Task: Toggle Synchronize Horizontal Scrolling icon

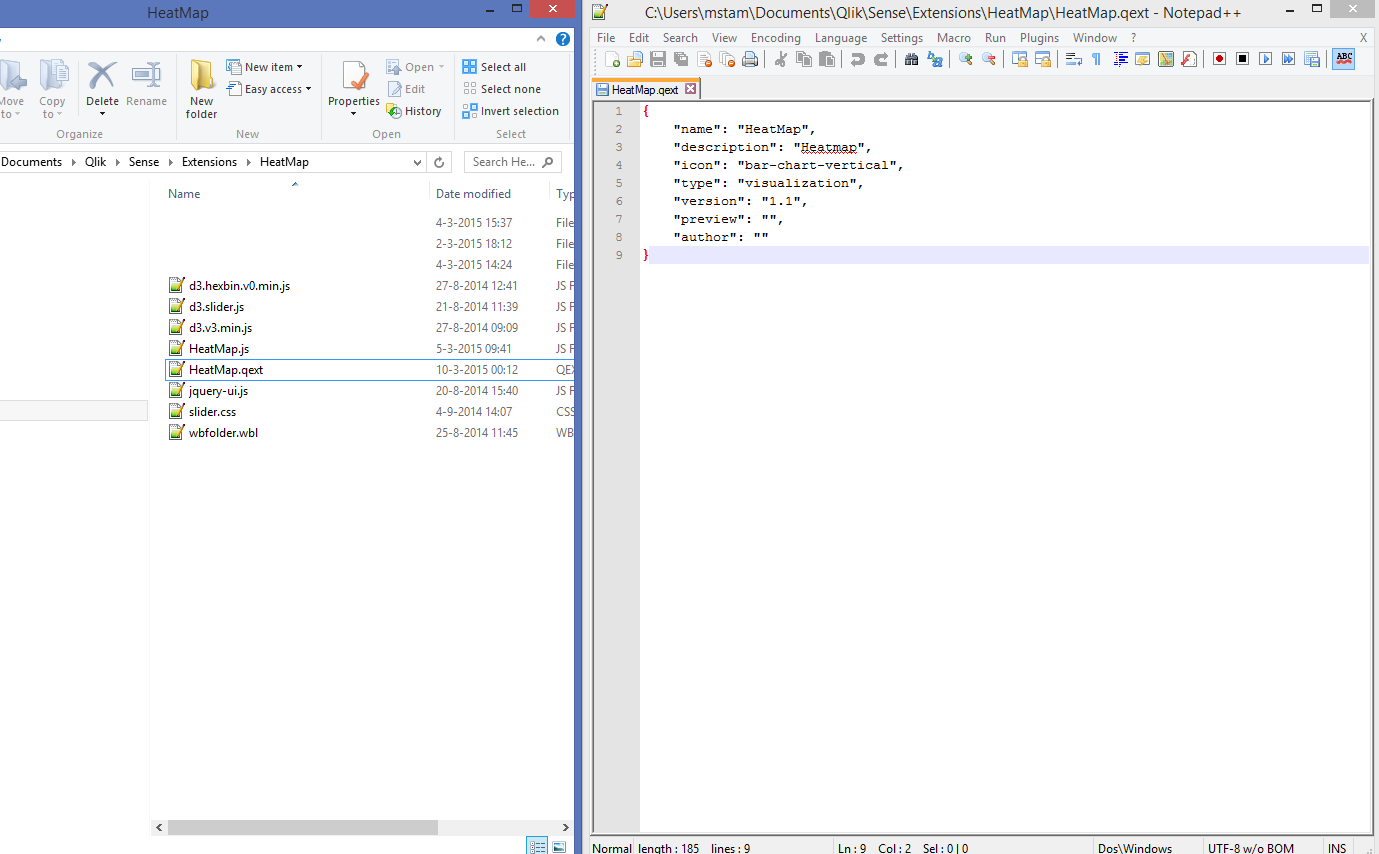Action: tap(1043, 59)
